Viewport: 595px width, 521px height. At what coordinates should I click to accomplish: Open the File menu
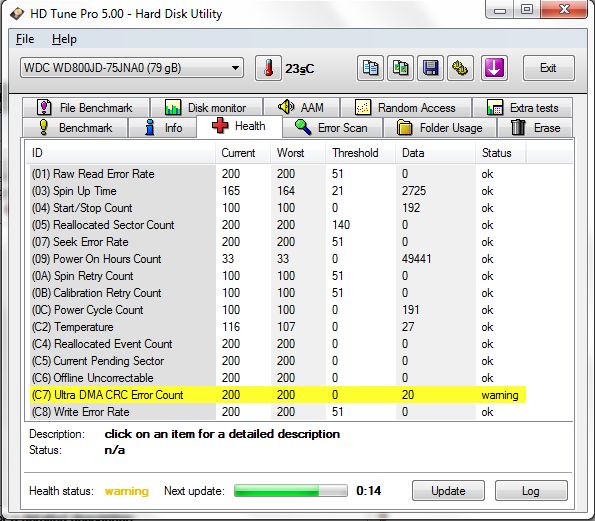point(25,39)
